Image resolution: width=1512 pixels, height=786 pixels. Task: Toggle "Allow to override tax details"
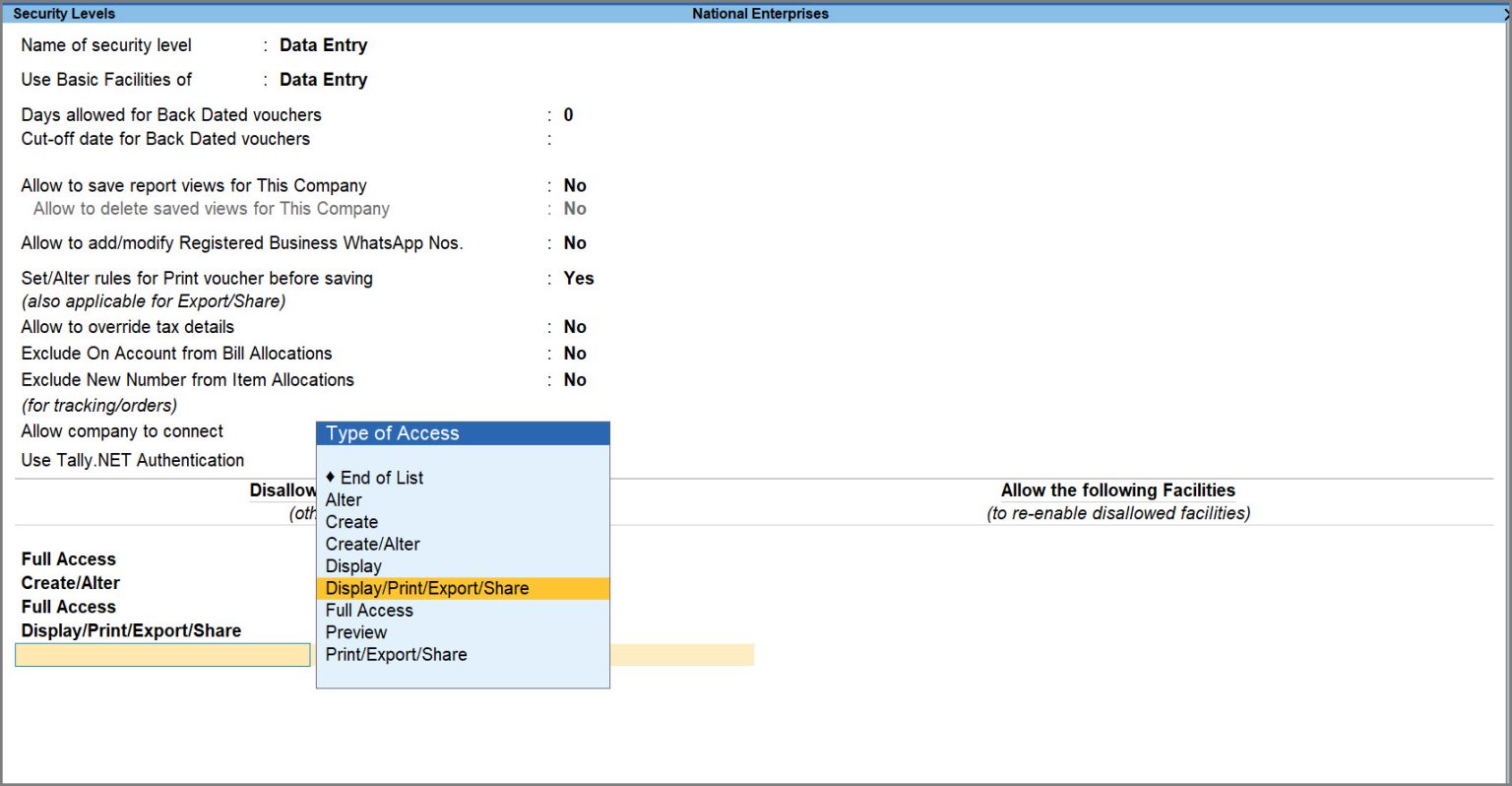(x=575, y=326)
